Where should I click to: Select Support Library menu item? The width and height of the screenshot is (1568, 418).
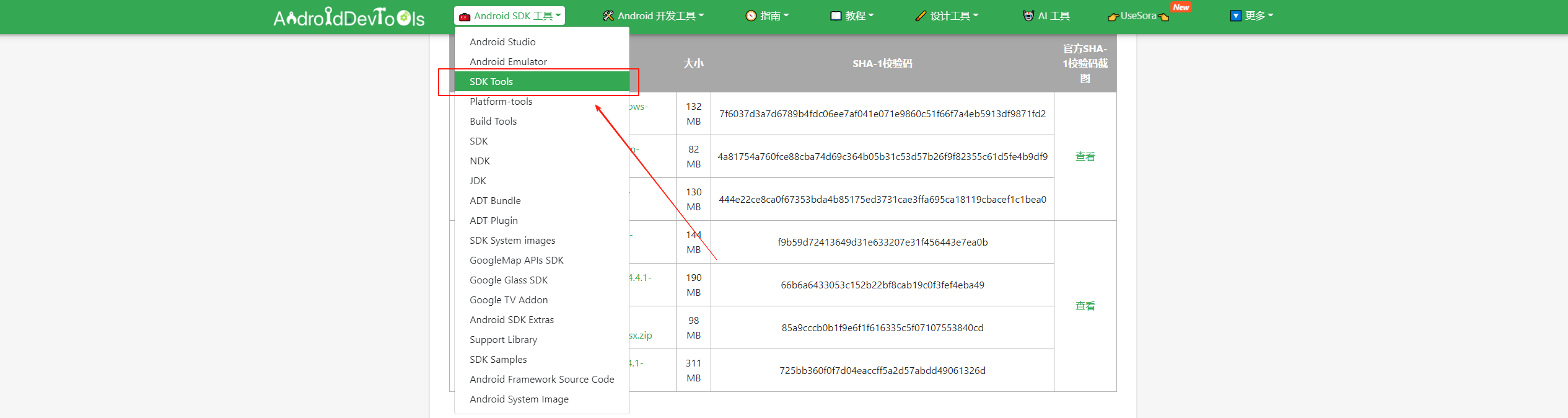(542, 339)
